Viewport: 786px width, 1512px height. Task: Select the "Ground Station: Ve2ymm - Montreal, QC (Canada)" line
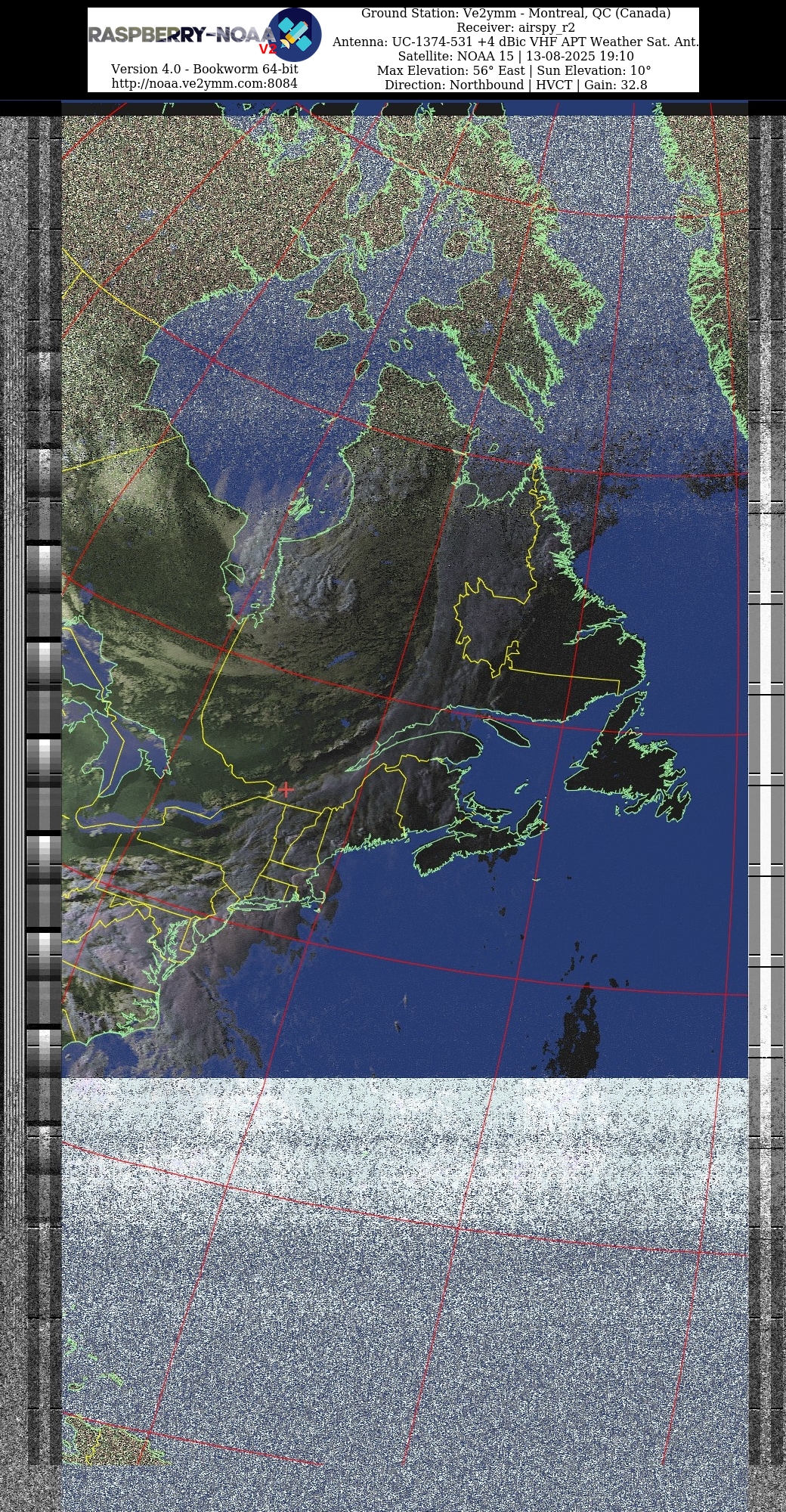click(x=516, y=14)
